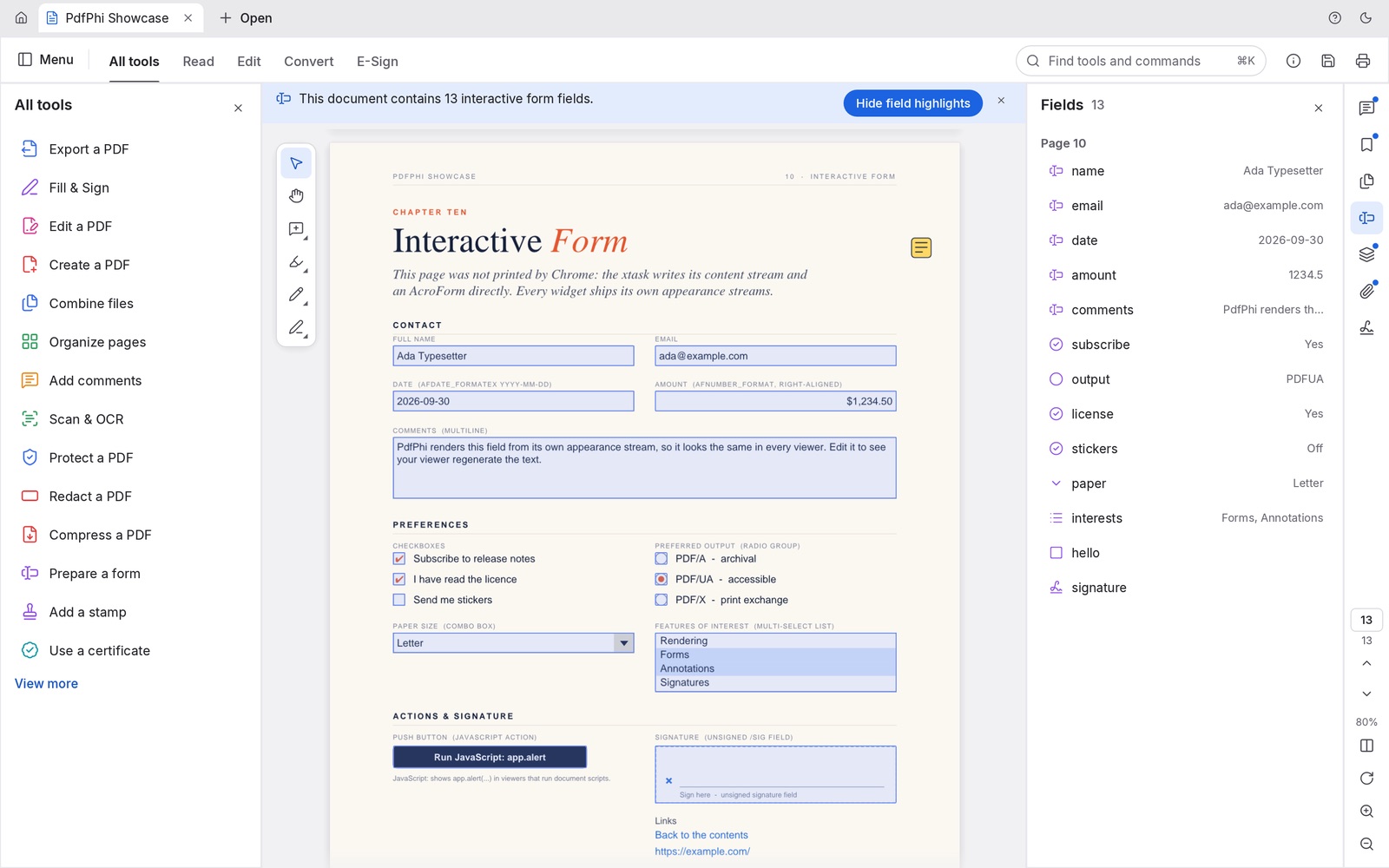Save the document with disk icon

pos(1328,61)
